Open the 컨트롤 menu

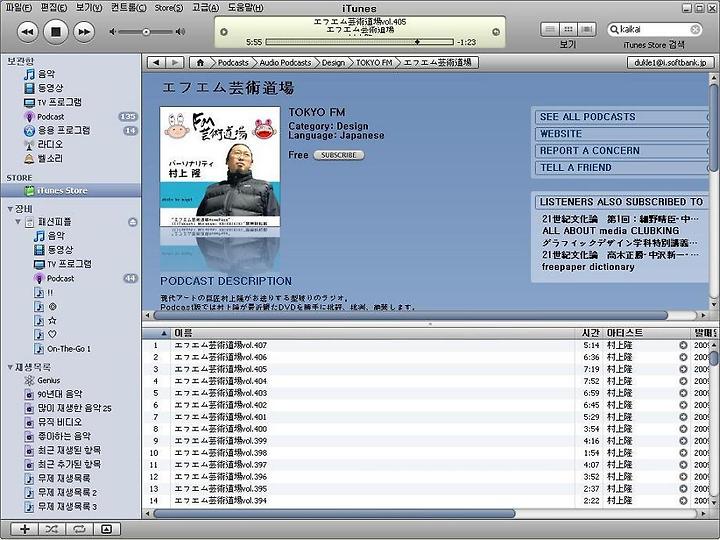(129, 7)
